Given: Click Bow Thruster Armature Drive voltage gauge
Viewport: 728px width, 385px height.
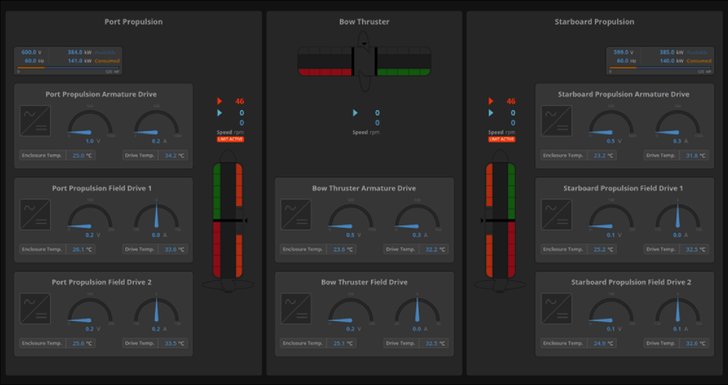Looking at the screenshot, I should click(x=351, y=217).
